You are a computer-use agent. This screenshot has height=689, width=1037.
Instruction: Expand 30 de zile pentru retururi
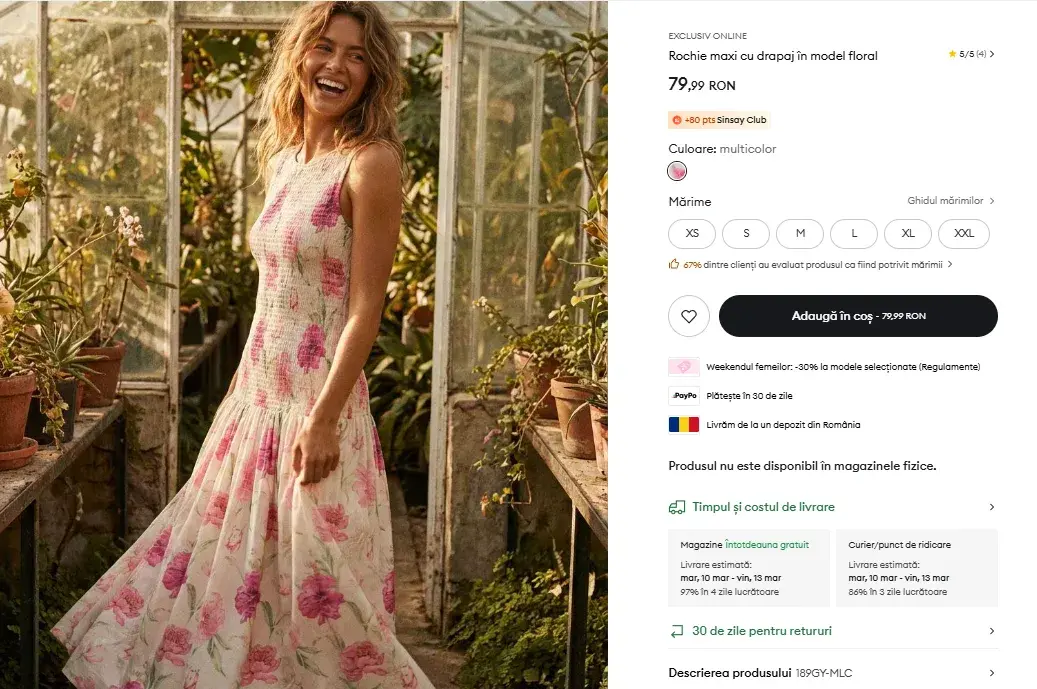pos(833,631)
